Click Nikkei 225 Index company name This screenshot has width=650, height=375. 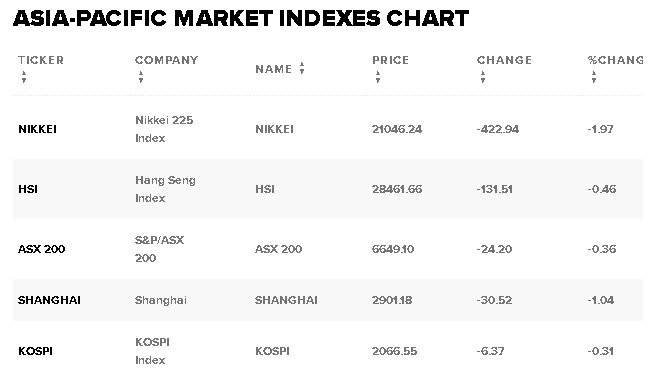[164, 129]
